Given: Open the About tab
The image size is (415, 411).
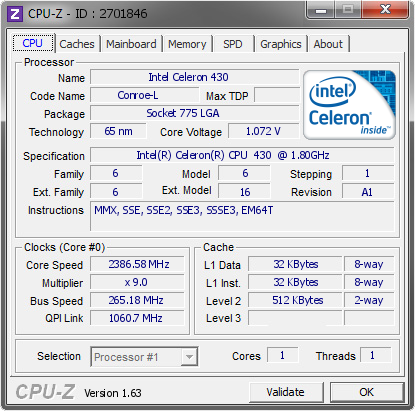Looking at the screenshot, I should pyautogui.click(x=328, y=44).
